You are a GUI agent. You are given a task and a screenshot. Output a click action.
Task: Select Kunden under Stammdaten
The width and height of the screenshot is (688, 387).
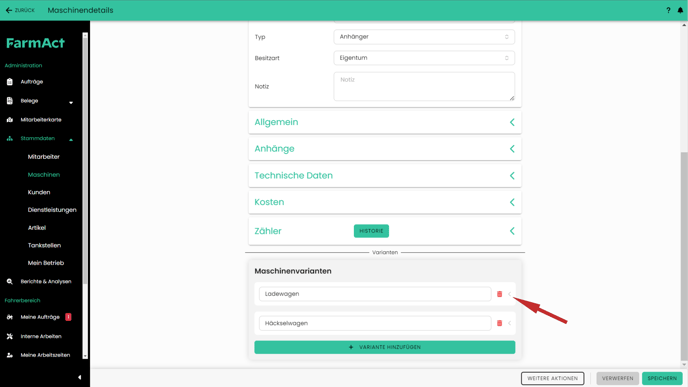point(39,192)
